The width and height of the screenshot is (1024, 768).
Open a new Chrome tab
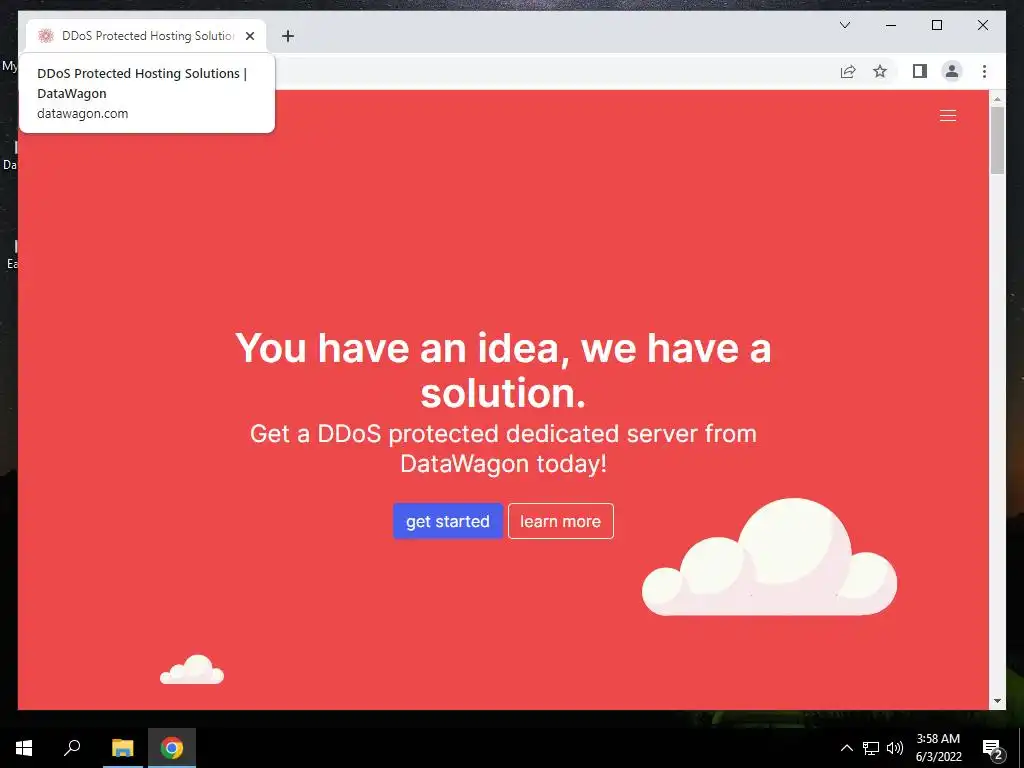pyautogui.click(x=287, y=36)
